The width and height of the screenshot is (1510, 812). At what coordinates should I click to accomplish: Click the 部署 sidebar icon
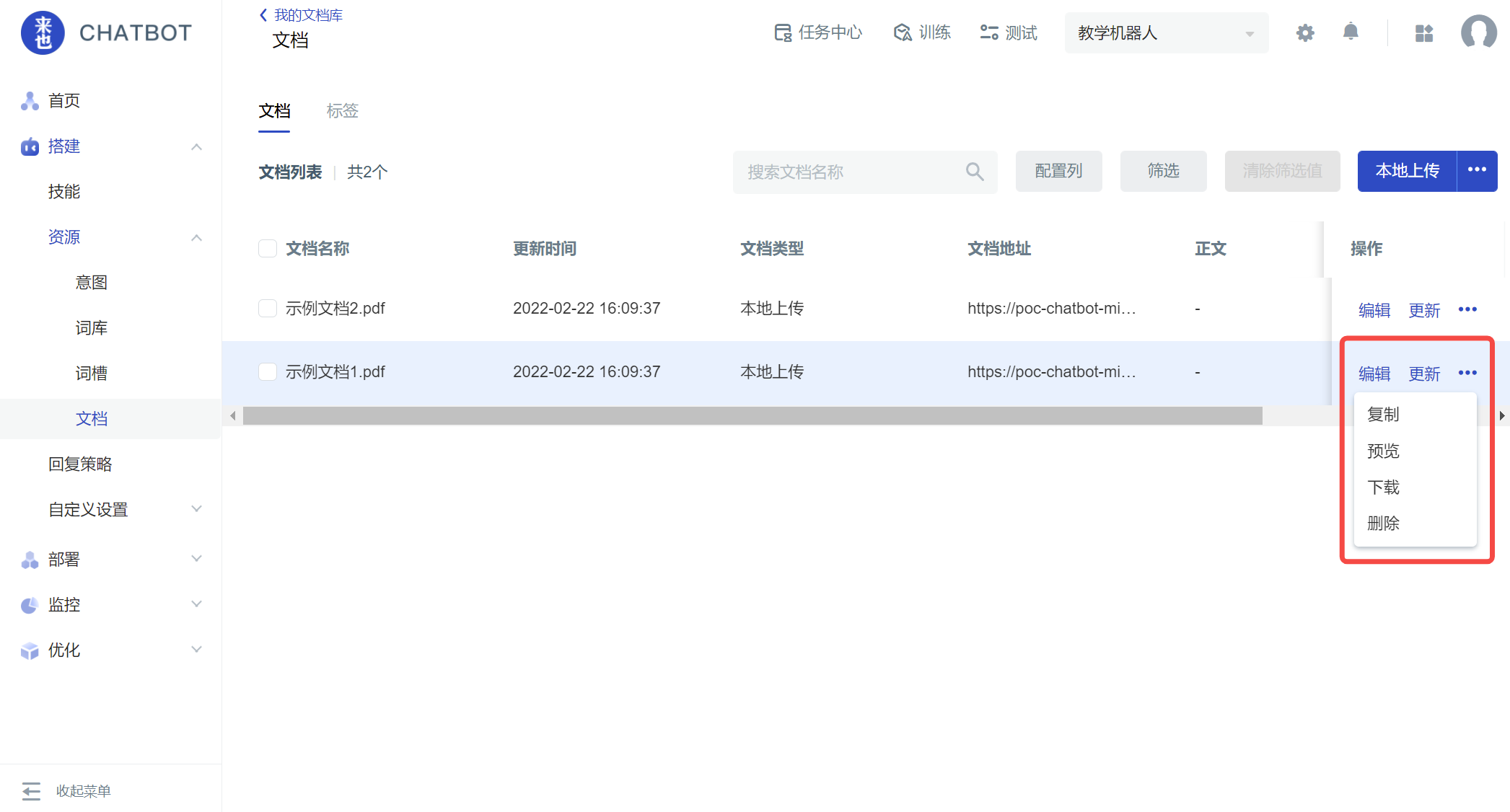(30, 560)
